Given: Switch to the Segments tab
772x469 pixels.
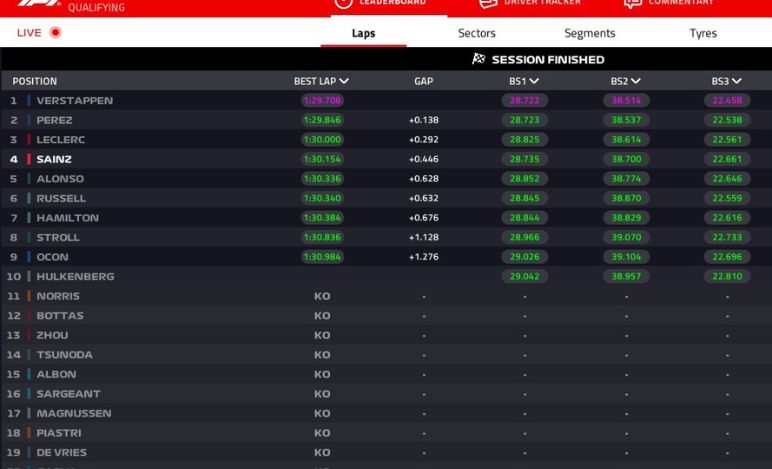Looking at the screenshot, I should point(590,33).
